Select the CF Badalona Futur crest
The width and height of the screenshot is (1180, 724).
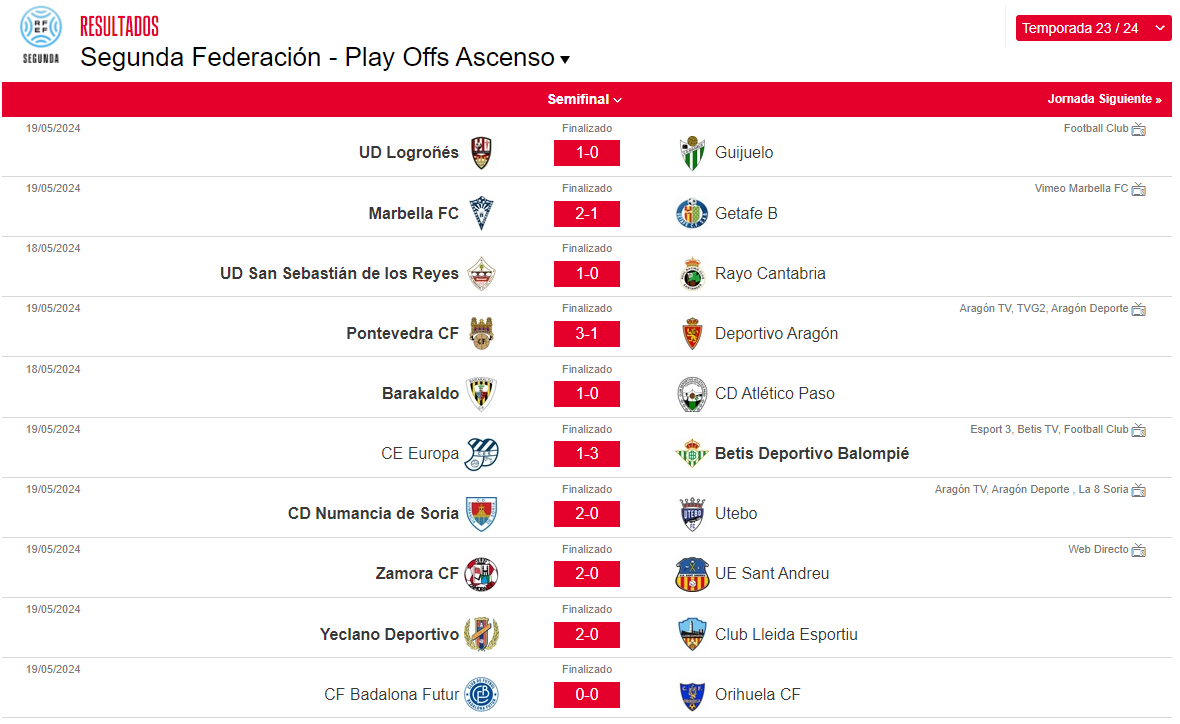pyautogui.click(x=482, y=695)
